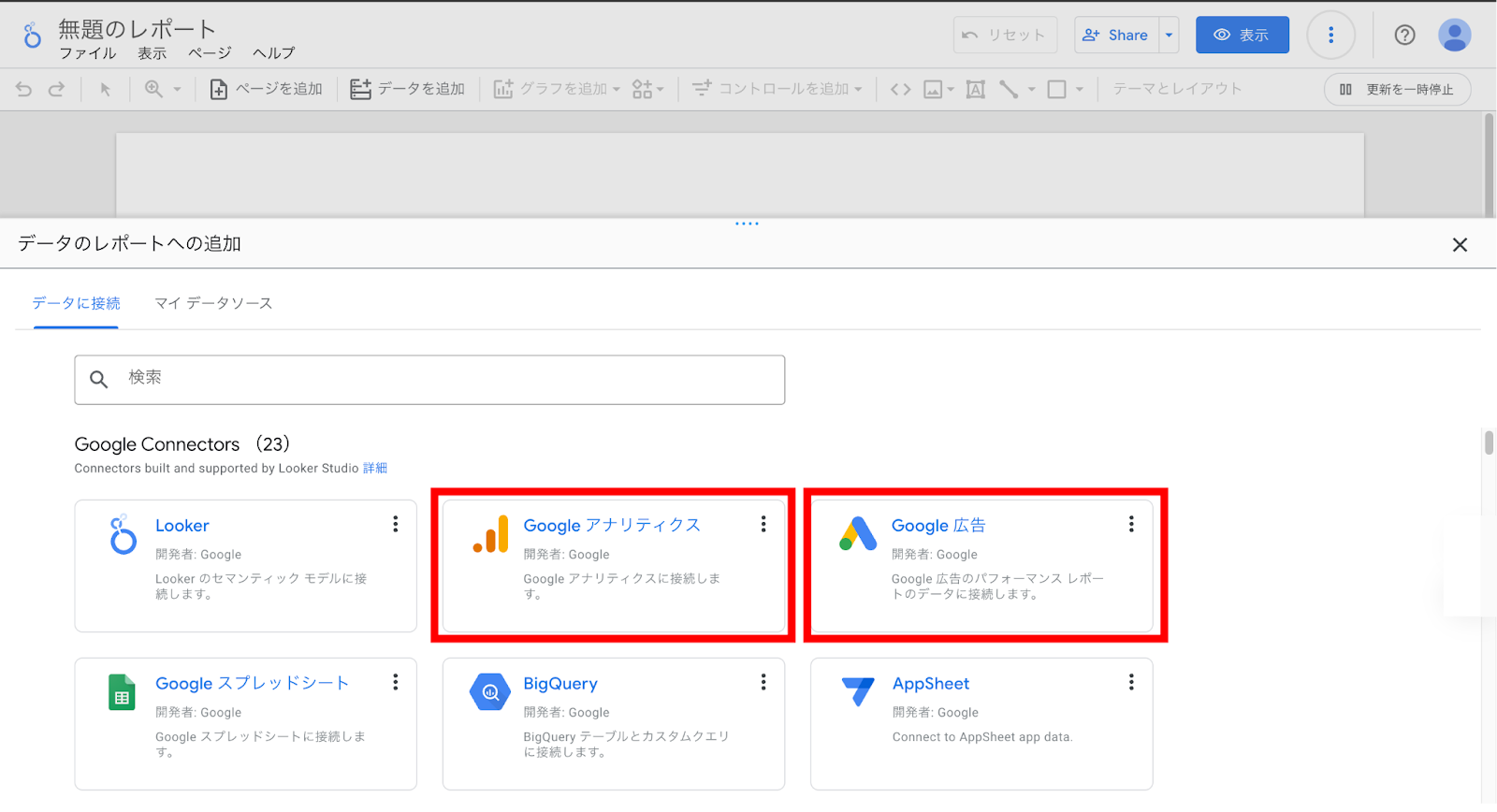Screen dimensions: 1497x812
Task: Click the AppSheet logo icon
Action: pyautogui.click(x=858, y=691)
